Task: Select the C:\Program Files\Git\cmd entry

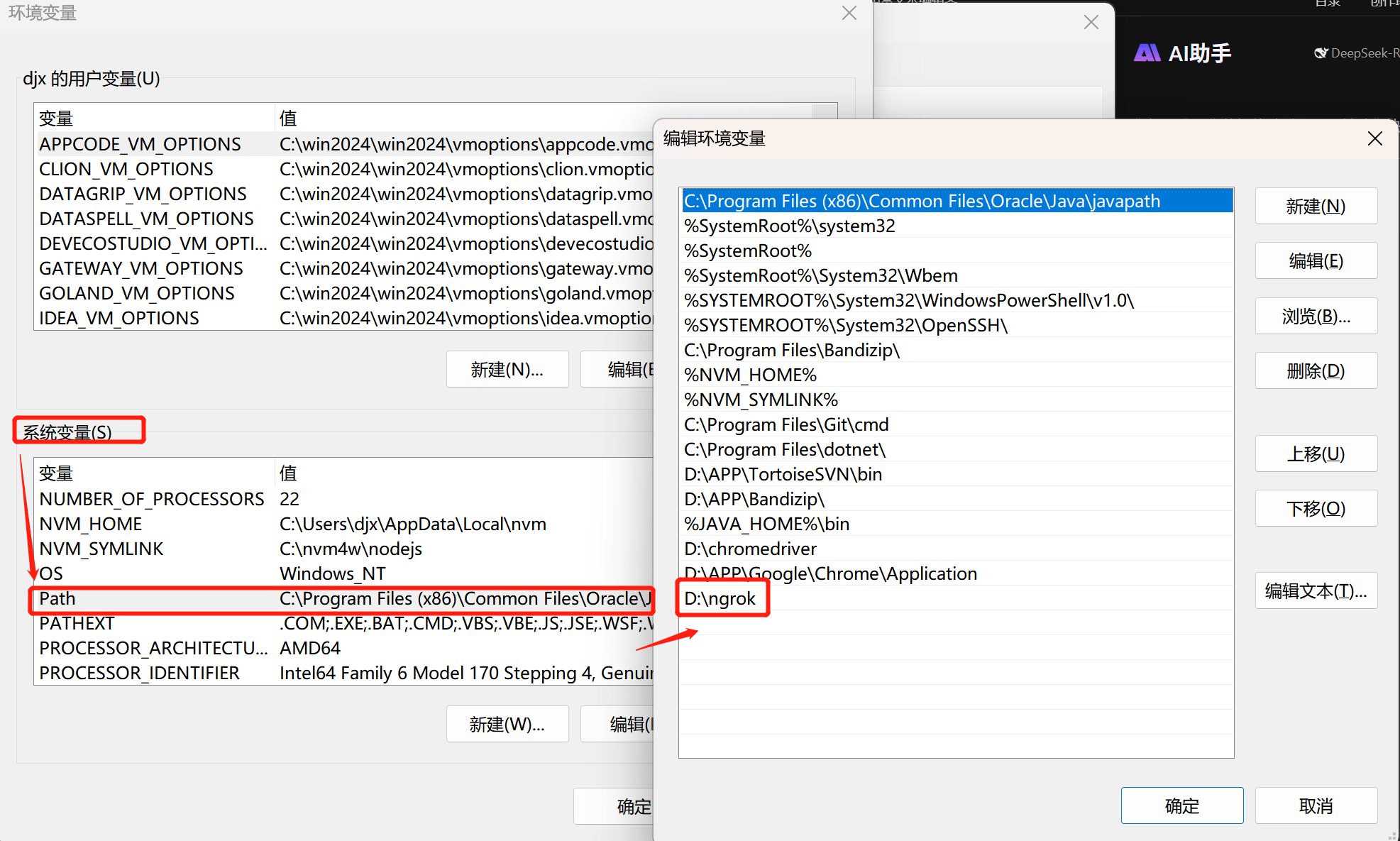Action: 786,424
